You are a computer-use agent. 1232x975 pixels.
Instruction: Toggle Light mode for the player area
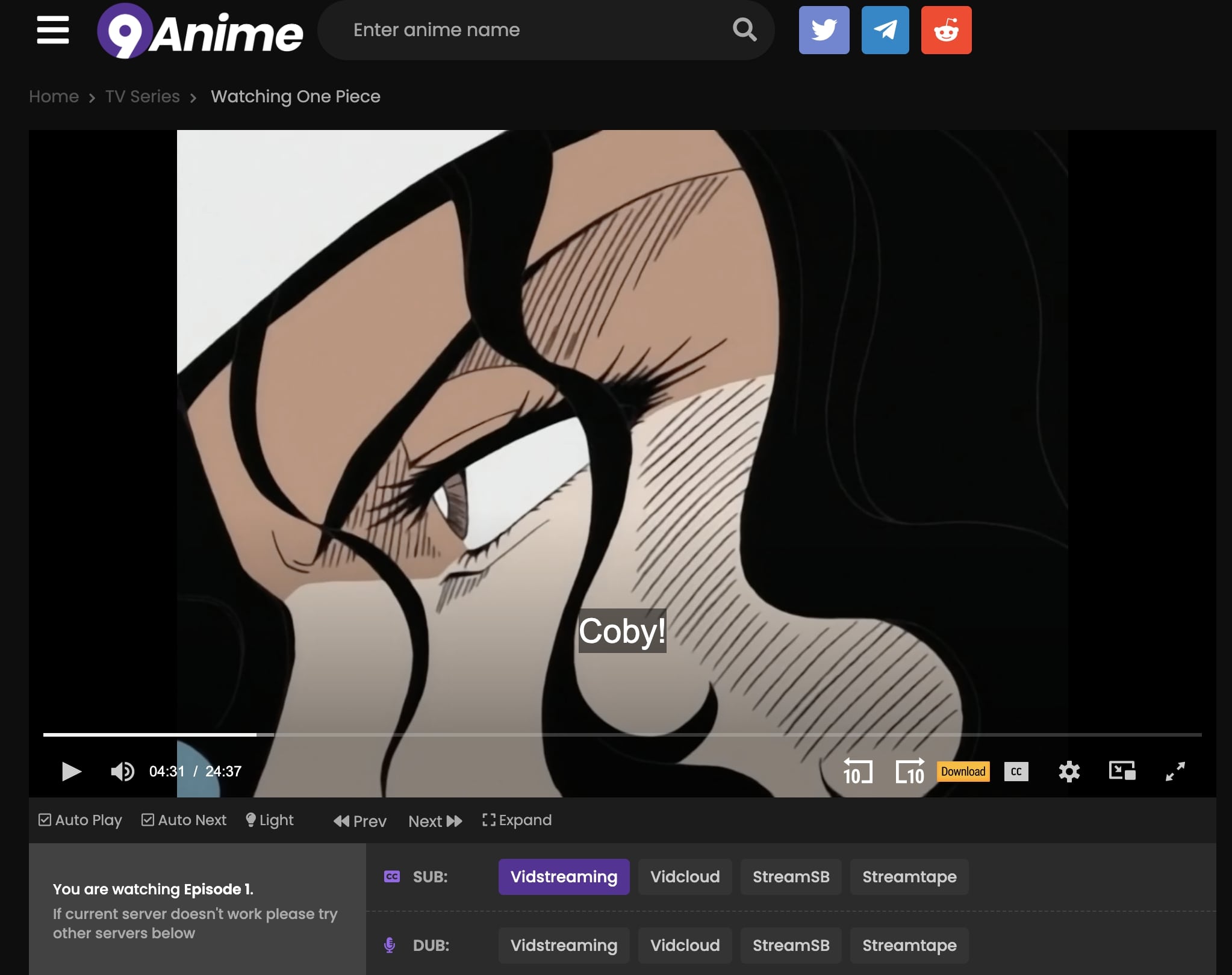269,820
